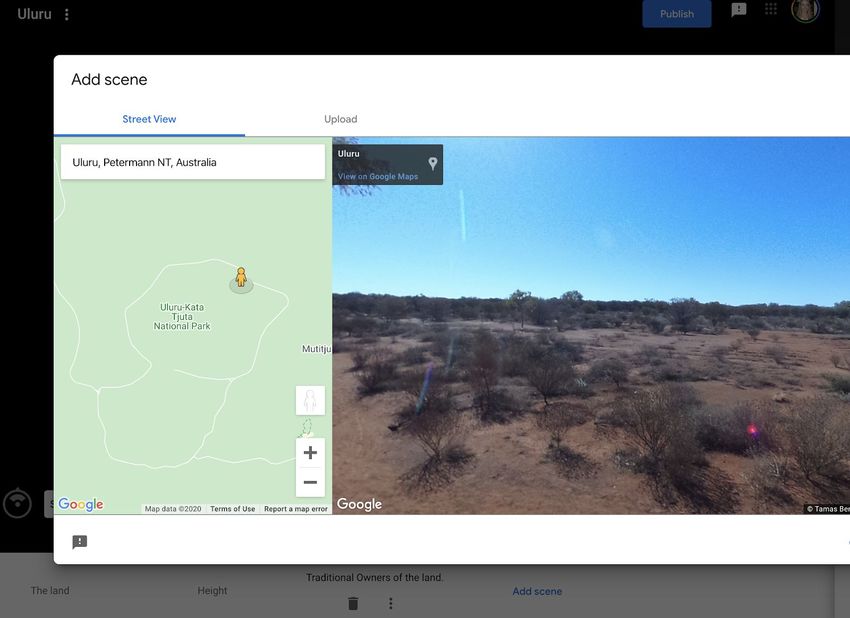Viewport: 850px width, 618px height.
Task: Zoom in on the map
Action: coord(310,453)
